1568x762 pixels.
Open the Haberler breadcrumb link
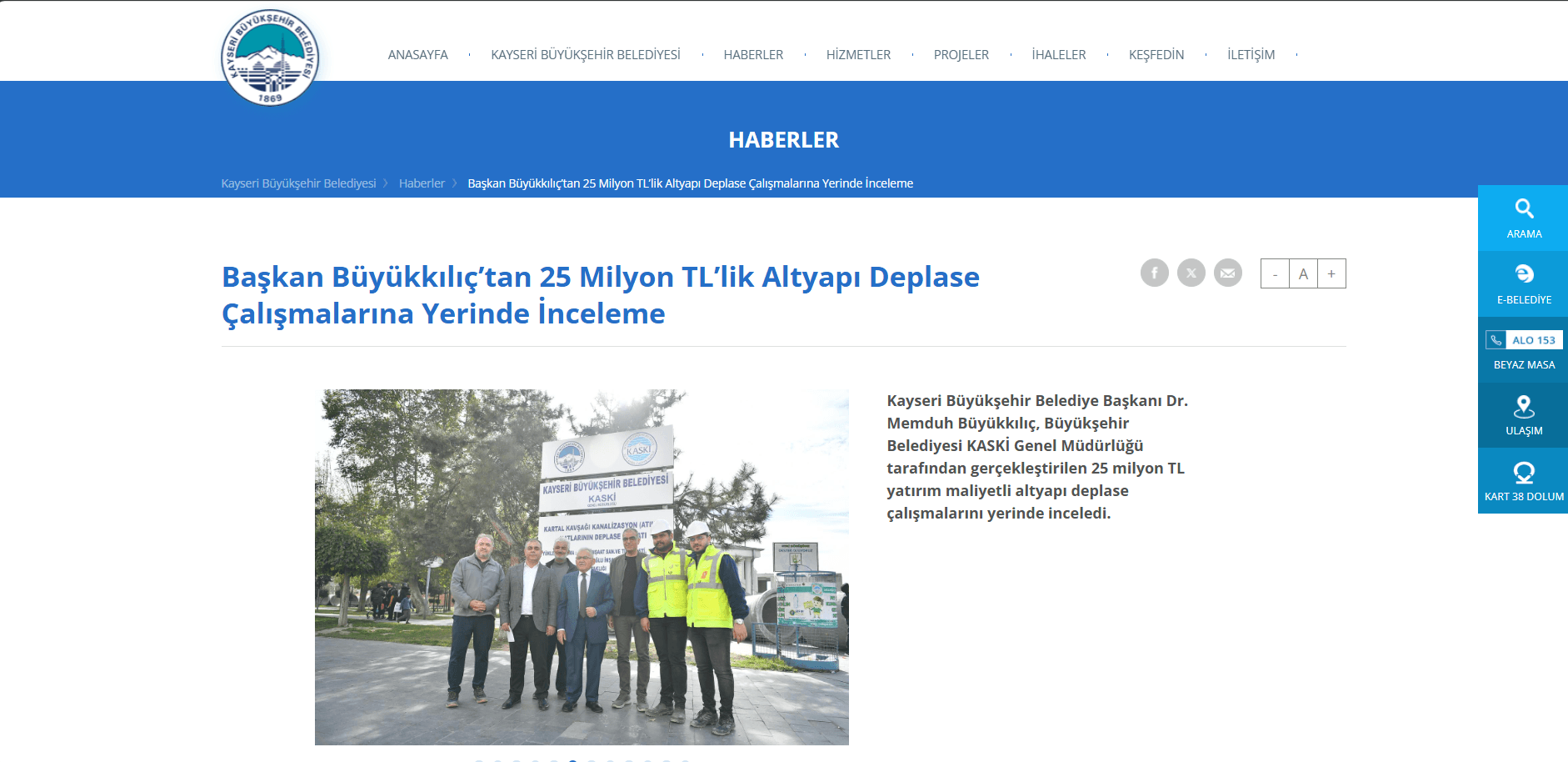pos(422,183)
